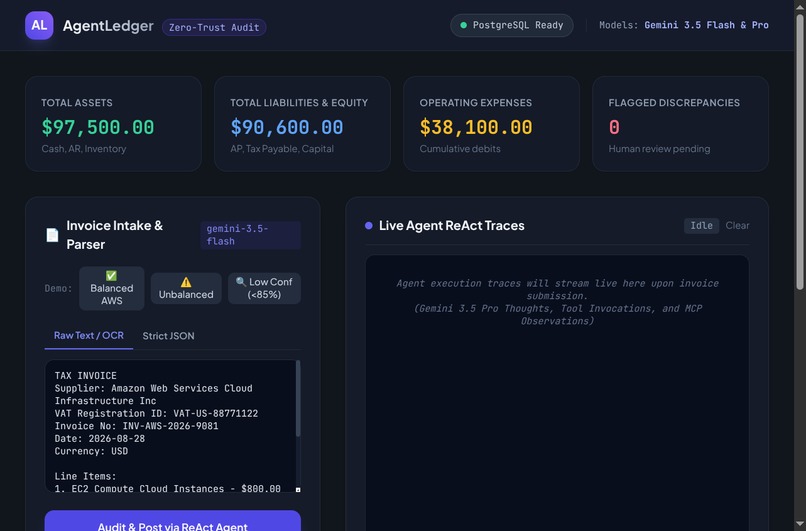Click the Idle status badge

pos(701,226)
